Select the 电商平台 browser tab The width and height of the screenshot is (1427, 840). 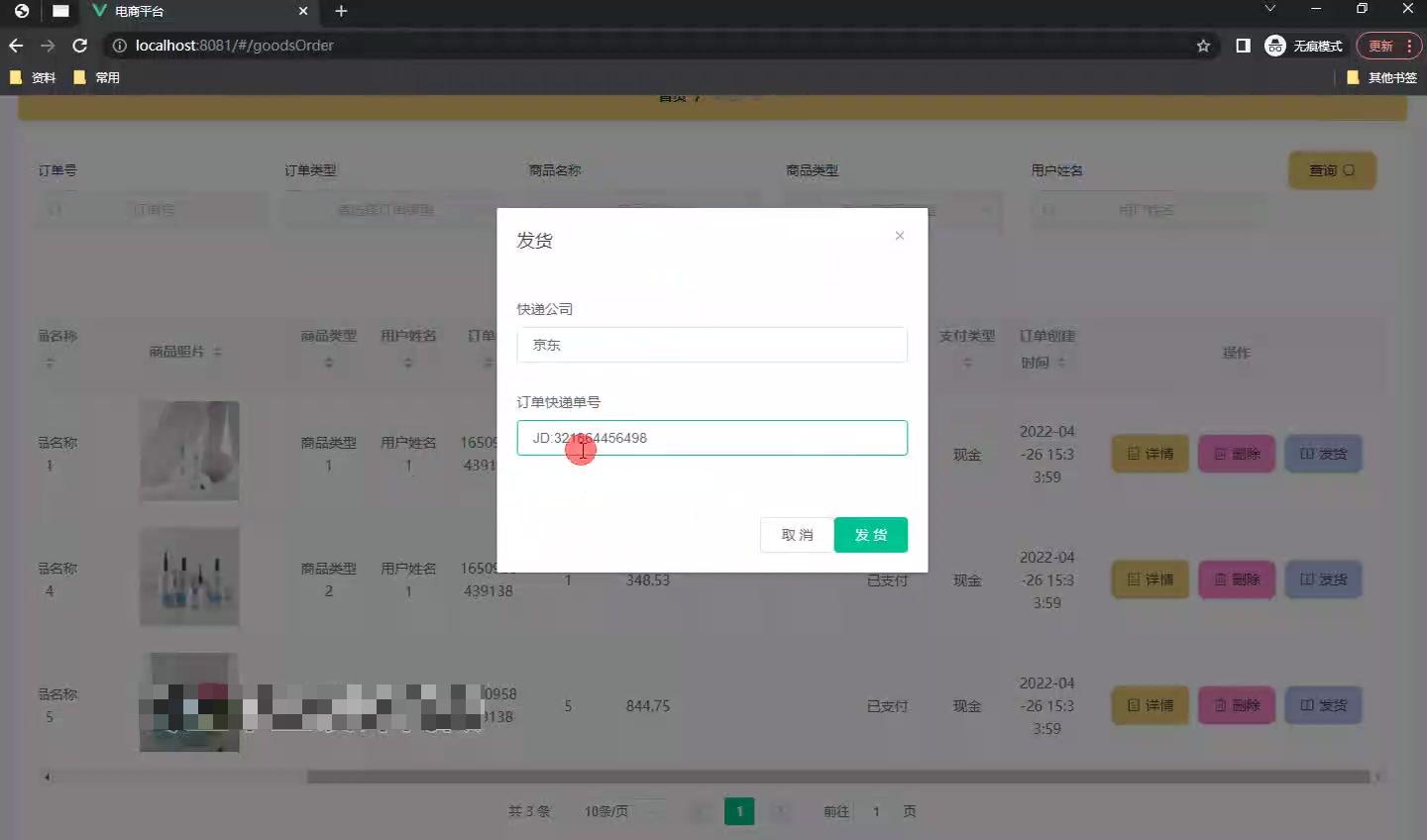pos(198,11)
